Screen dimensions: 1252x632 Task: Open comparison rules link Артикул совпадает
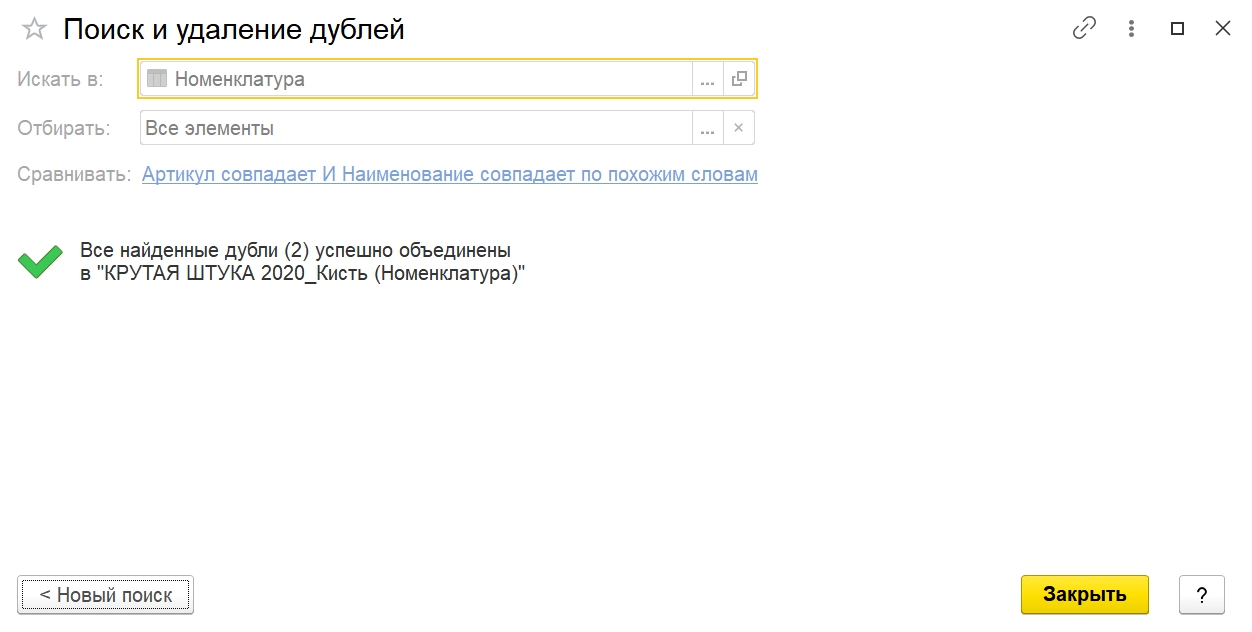450,175
